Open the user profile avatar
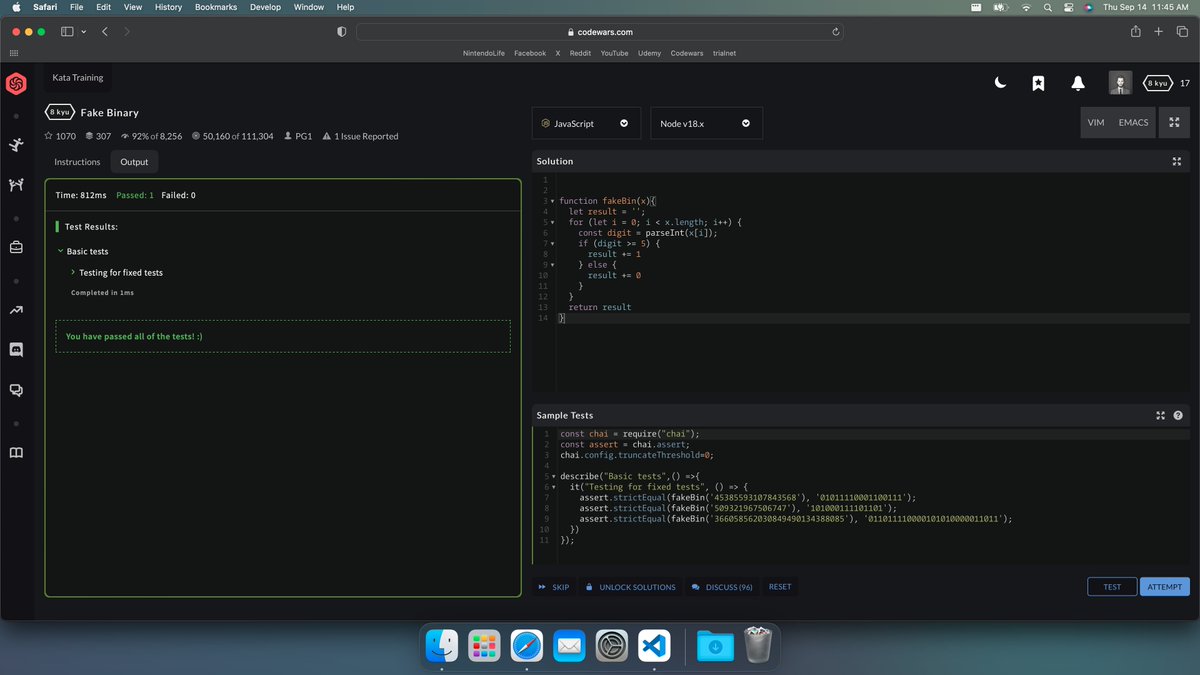The width and height of the screenshot is (1200, 675). (1120, 83)
